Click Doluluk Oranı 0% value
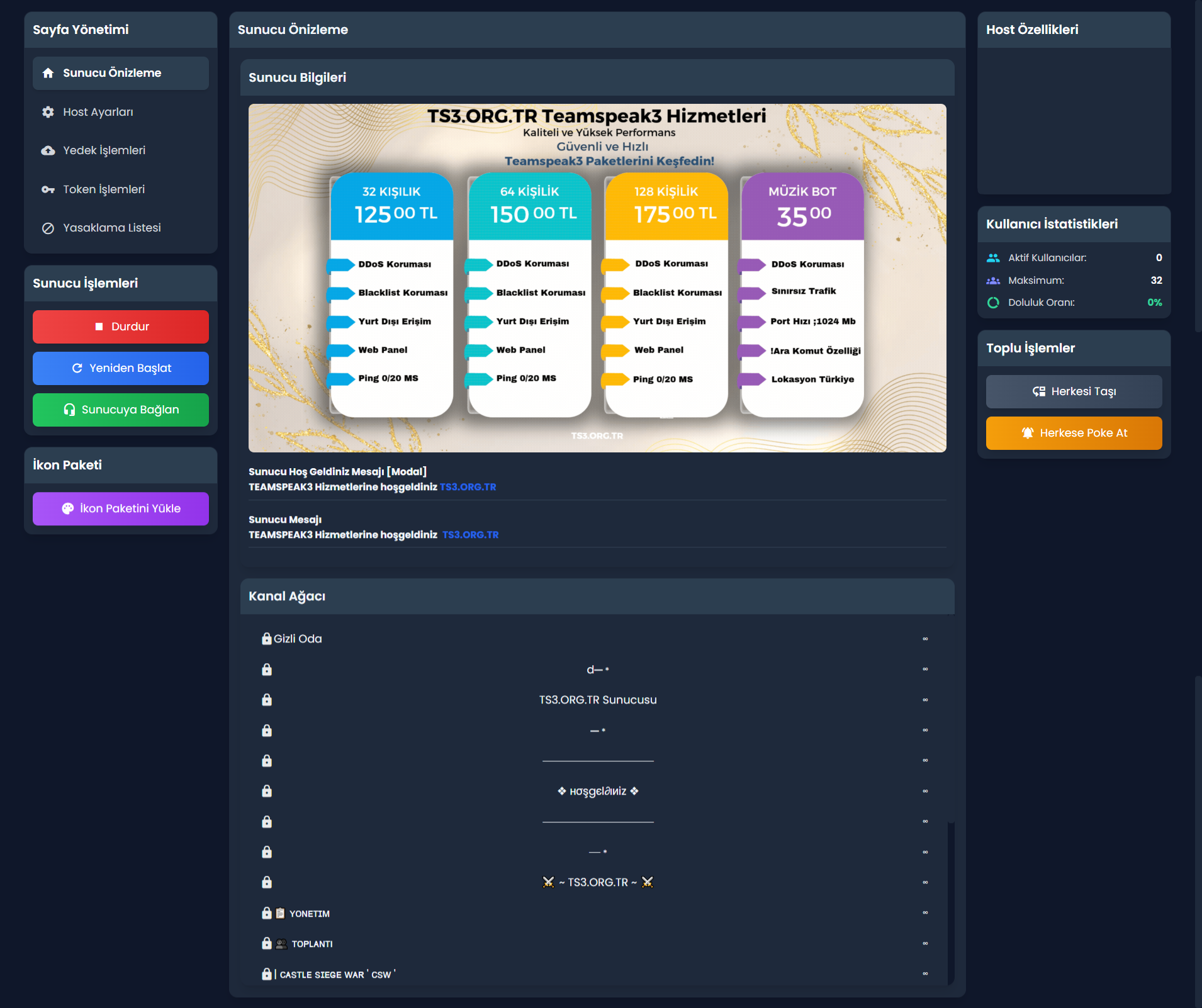This screenshot has width=1202, height=1008. (1154, 303)
